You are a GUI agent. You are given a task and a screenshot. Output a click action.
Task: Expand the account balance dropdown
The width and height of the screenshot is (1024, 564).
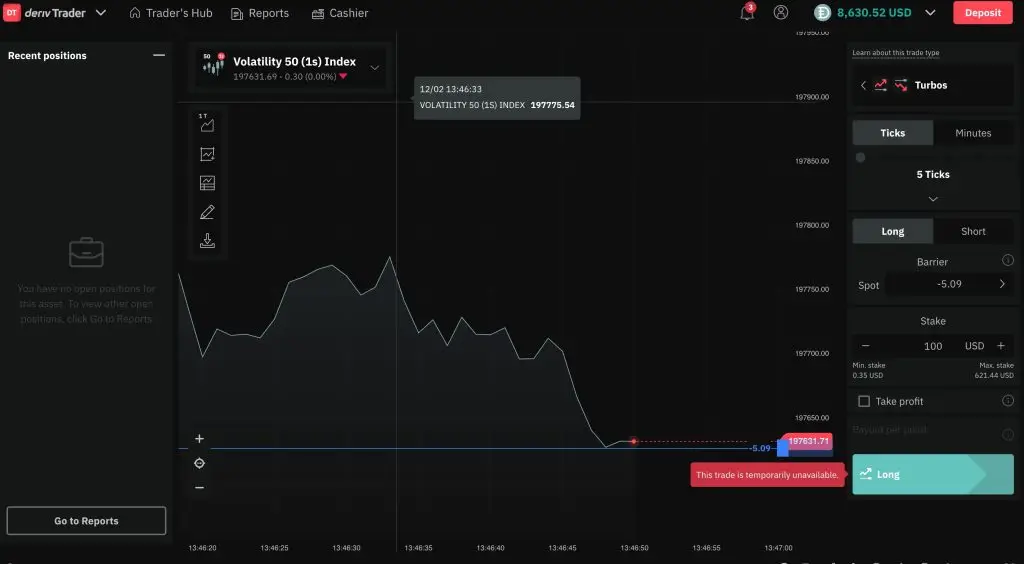(931, 12)
